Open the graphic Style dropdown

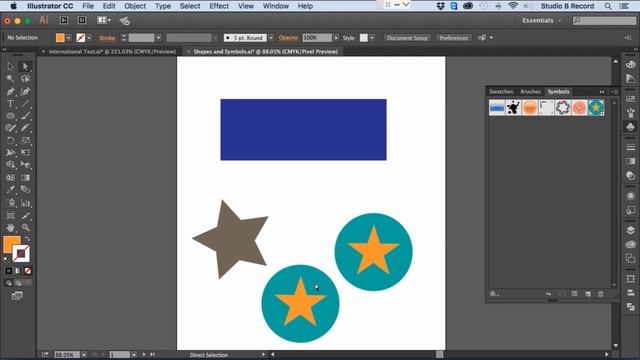[x=372, y=38]
